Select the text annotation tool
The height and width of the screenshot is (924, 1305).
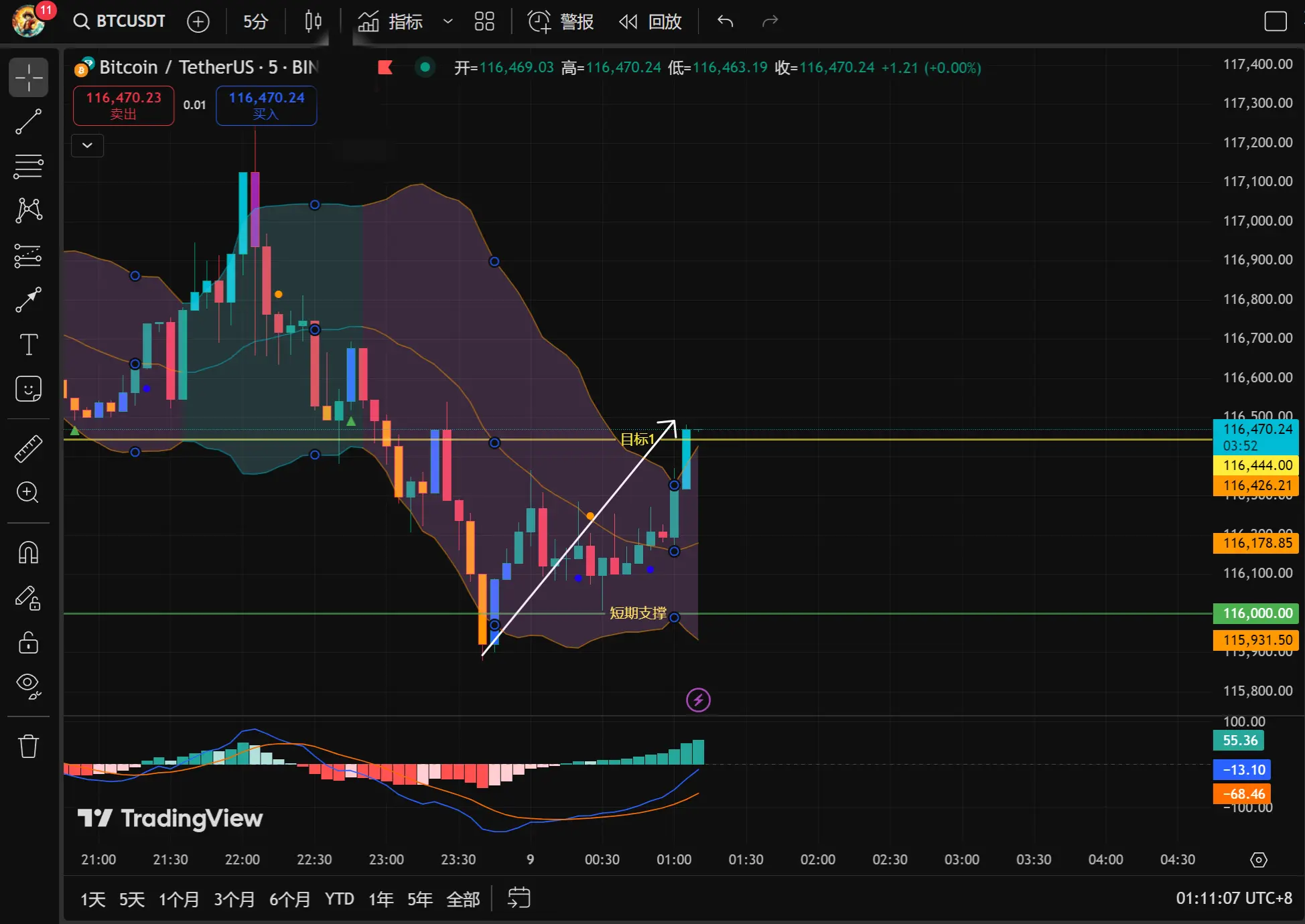point(29,344)
